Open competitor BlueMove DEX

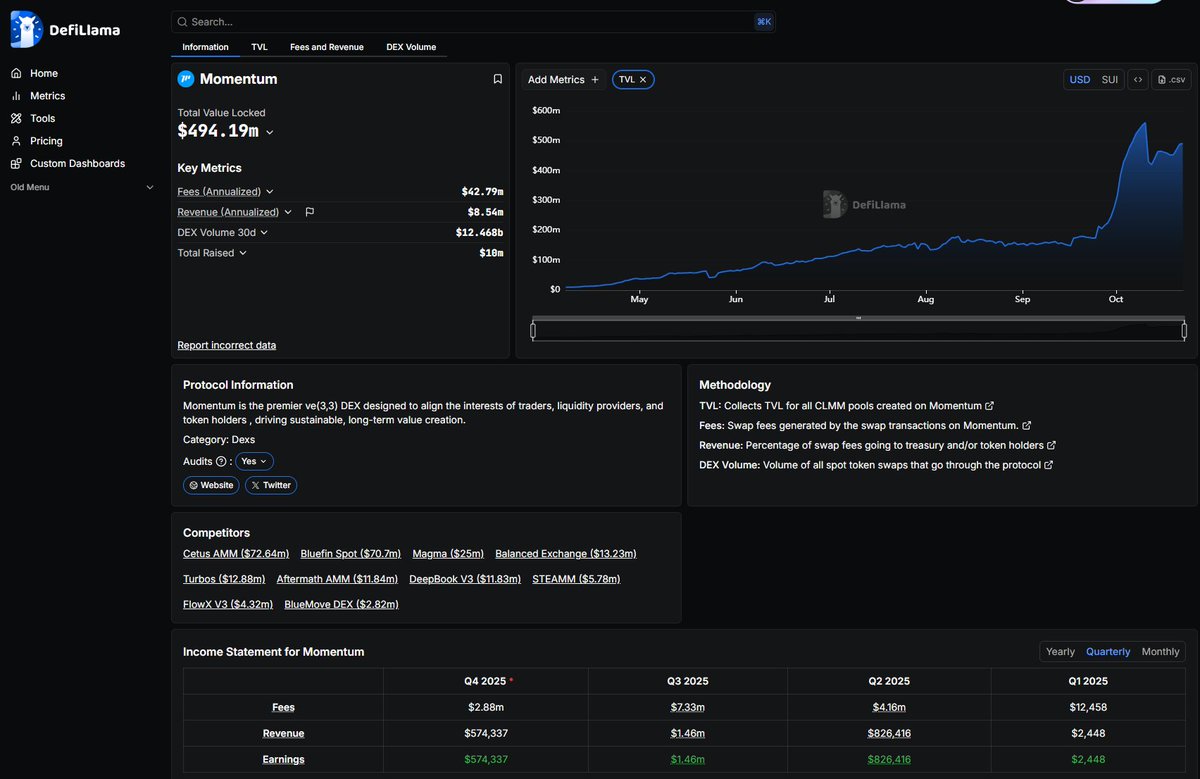click(341, 604)
